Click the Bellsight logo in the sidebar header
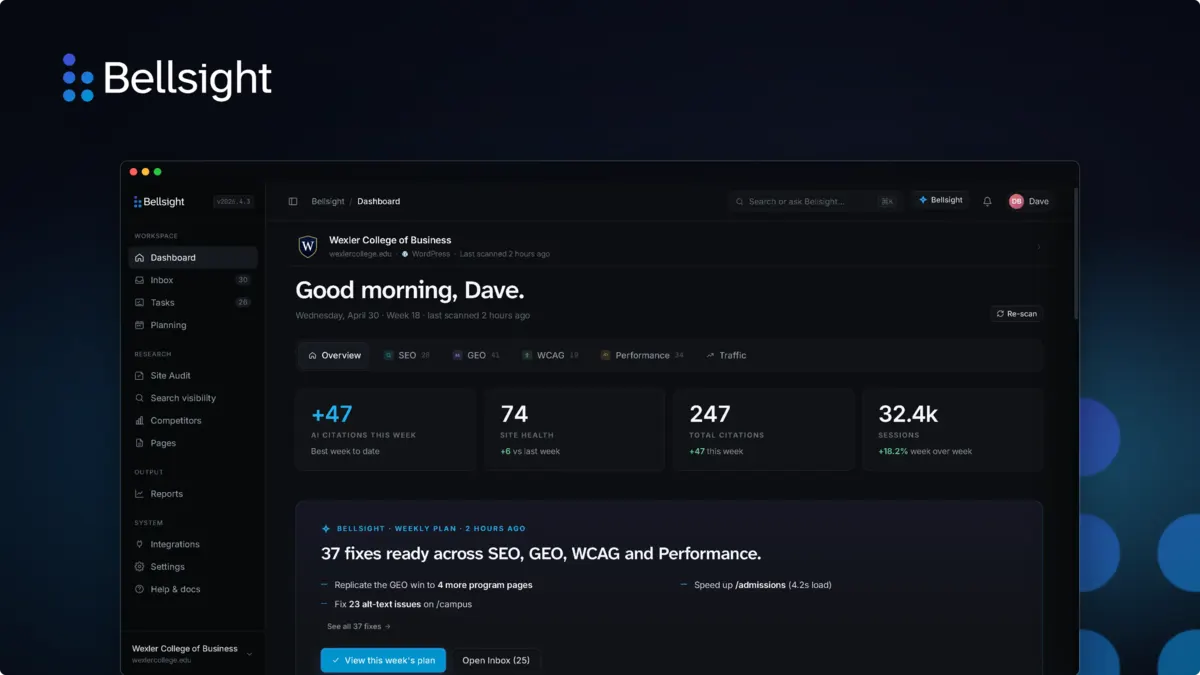 click(159, 202)
